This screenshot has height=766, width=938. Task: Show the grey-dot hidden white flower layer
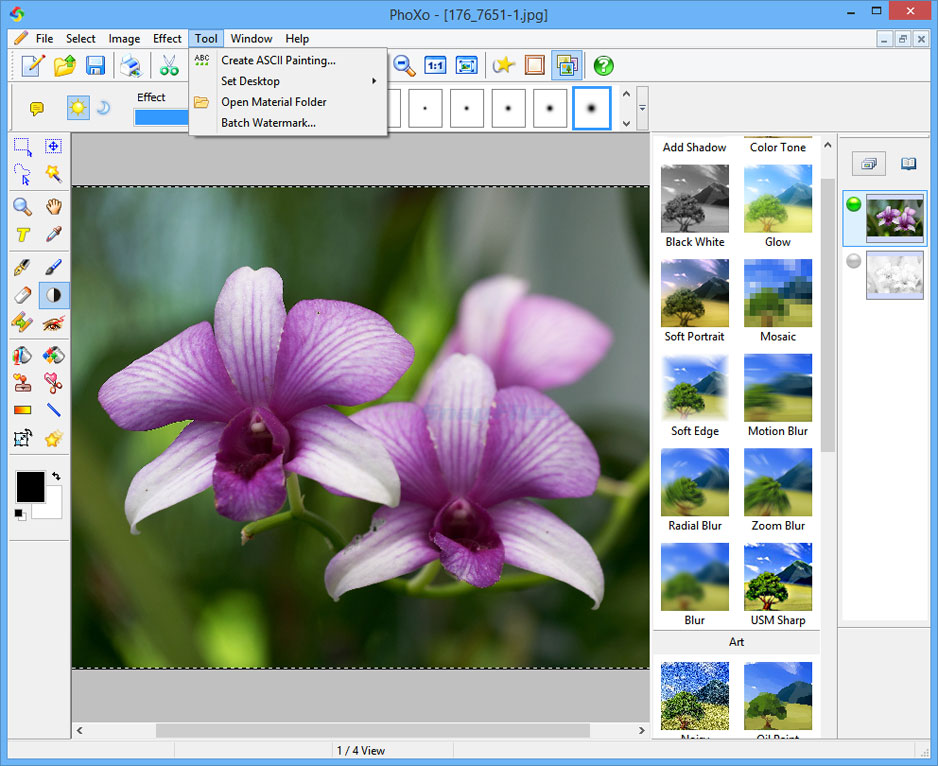(x=853, y=261)
